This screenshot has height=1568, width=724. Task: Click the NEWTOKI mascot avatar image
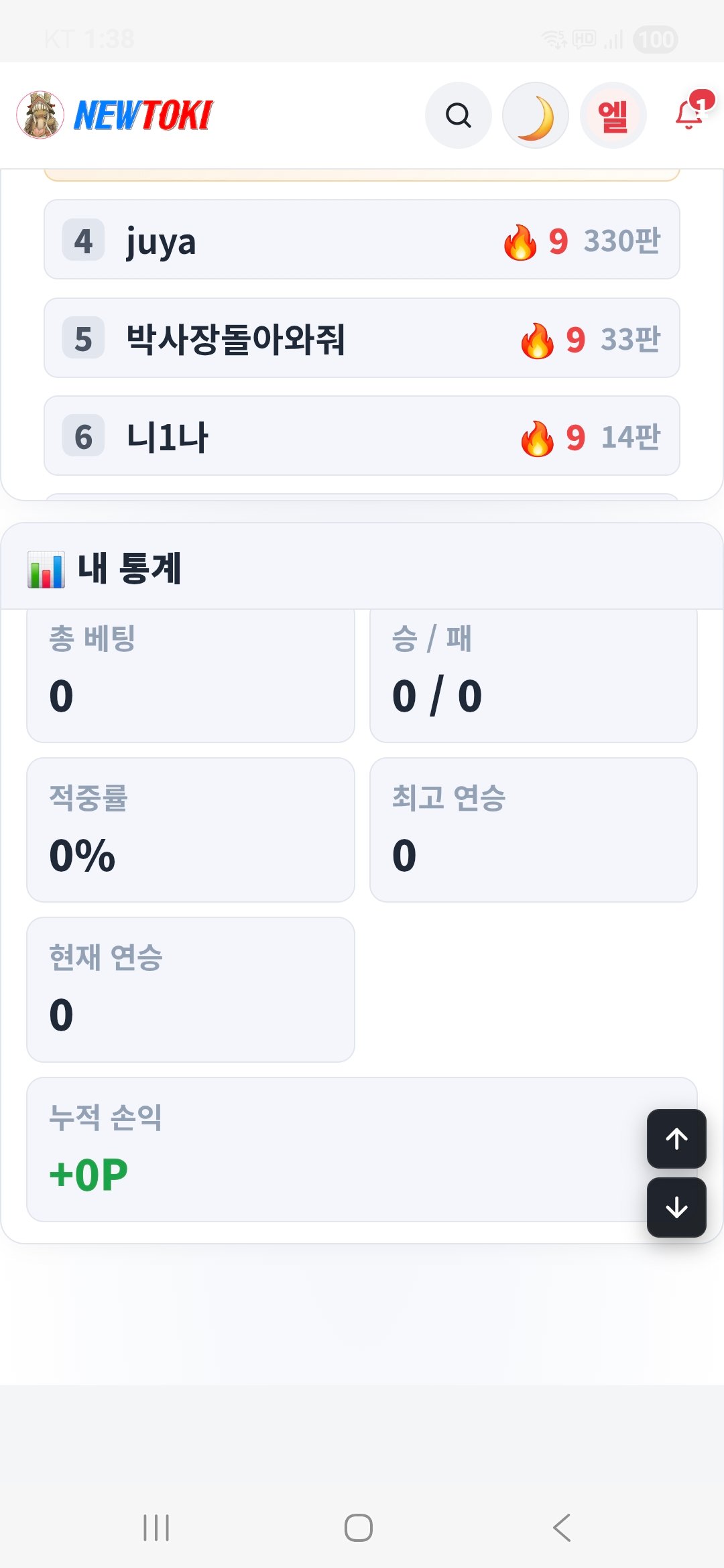point(40,115)
